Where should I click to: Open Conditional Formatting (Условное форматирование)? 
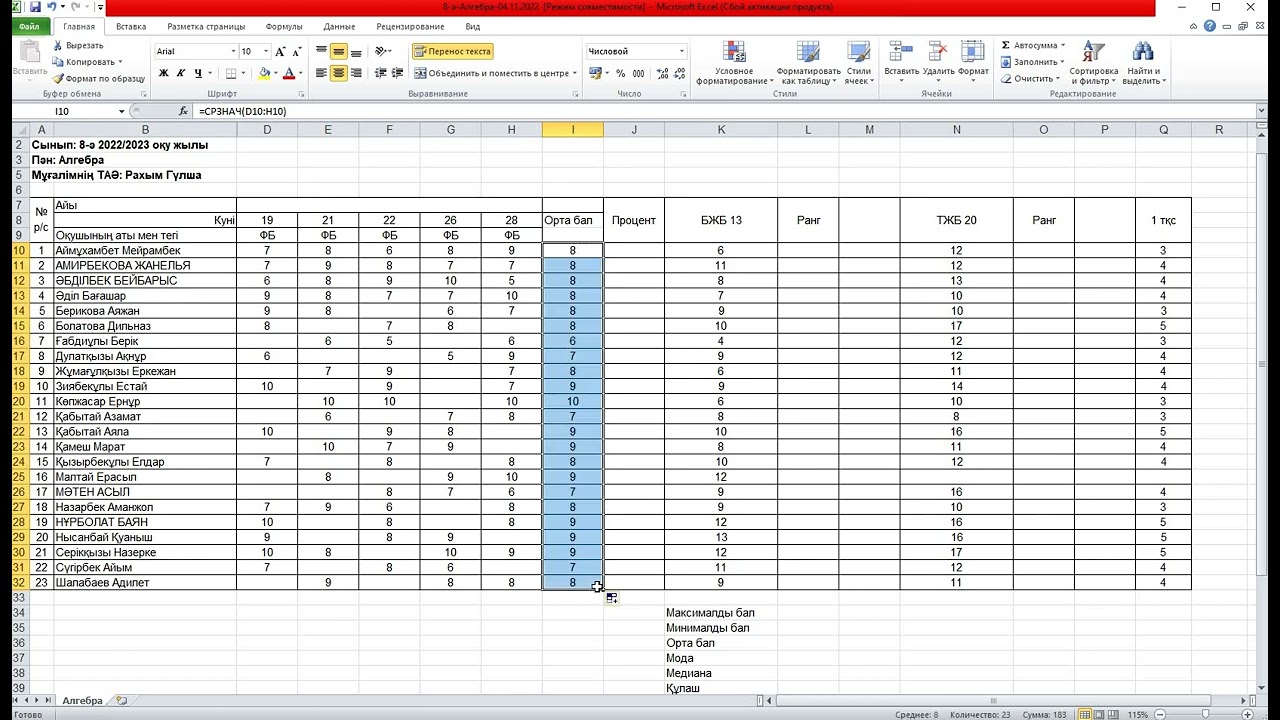point(734,63)
